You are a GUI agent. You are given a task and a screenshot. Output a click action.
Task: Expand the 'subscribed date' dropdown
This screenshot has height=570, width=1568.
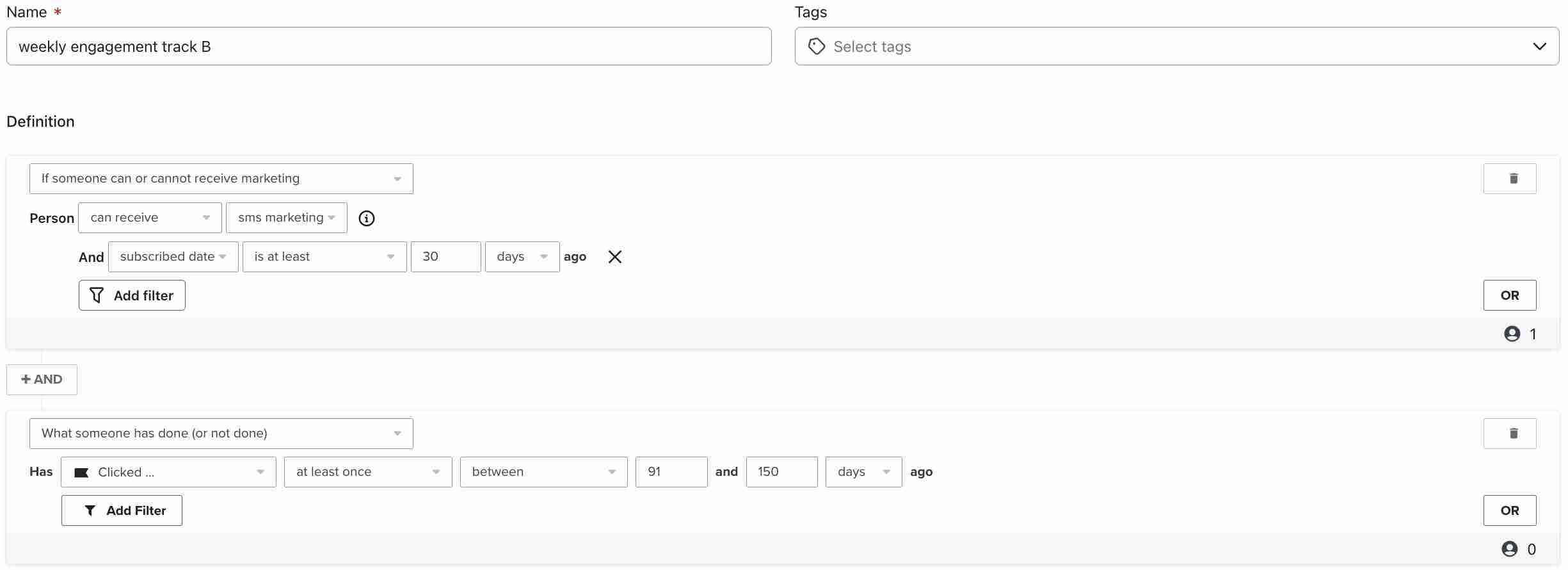pyautogui.click(x=173, y=257)
